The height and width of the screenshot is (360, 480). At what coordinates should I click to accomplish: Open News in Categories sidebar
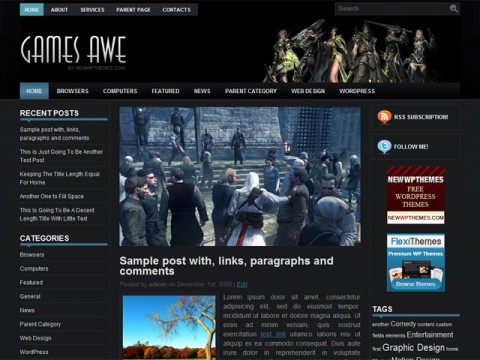[x=27, y=310]
